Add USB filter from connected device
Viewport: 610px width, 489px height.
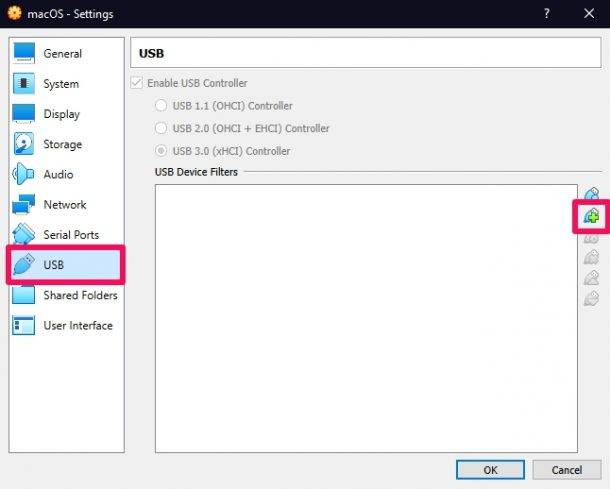(591, 216)
